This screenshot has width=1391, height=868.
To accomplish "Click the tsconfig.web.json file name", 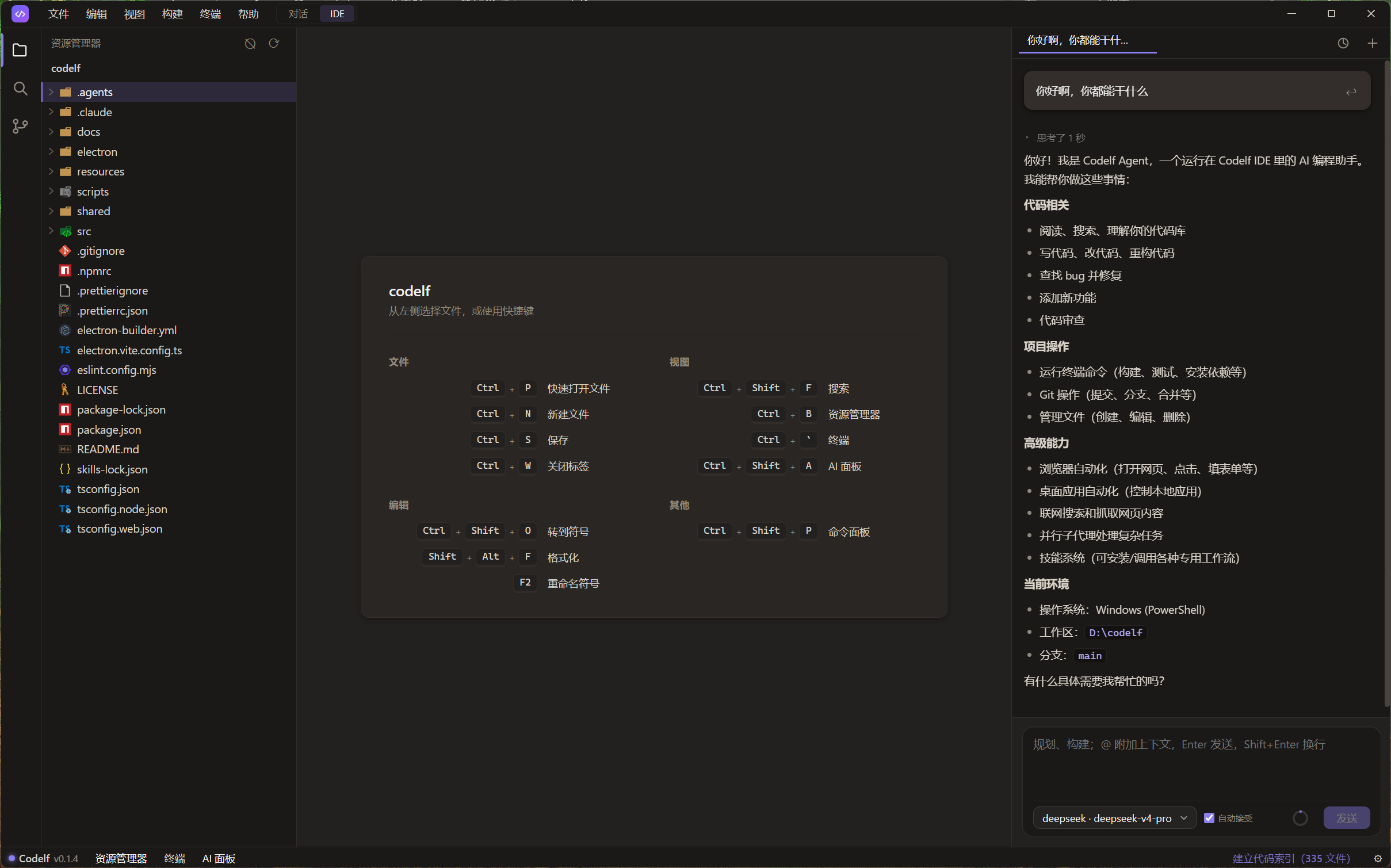I will [120, 529].
